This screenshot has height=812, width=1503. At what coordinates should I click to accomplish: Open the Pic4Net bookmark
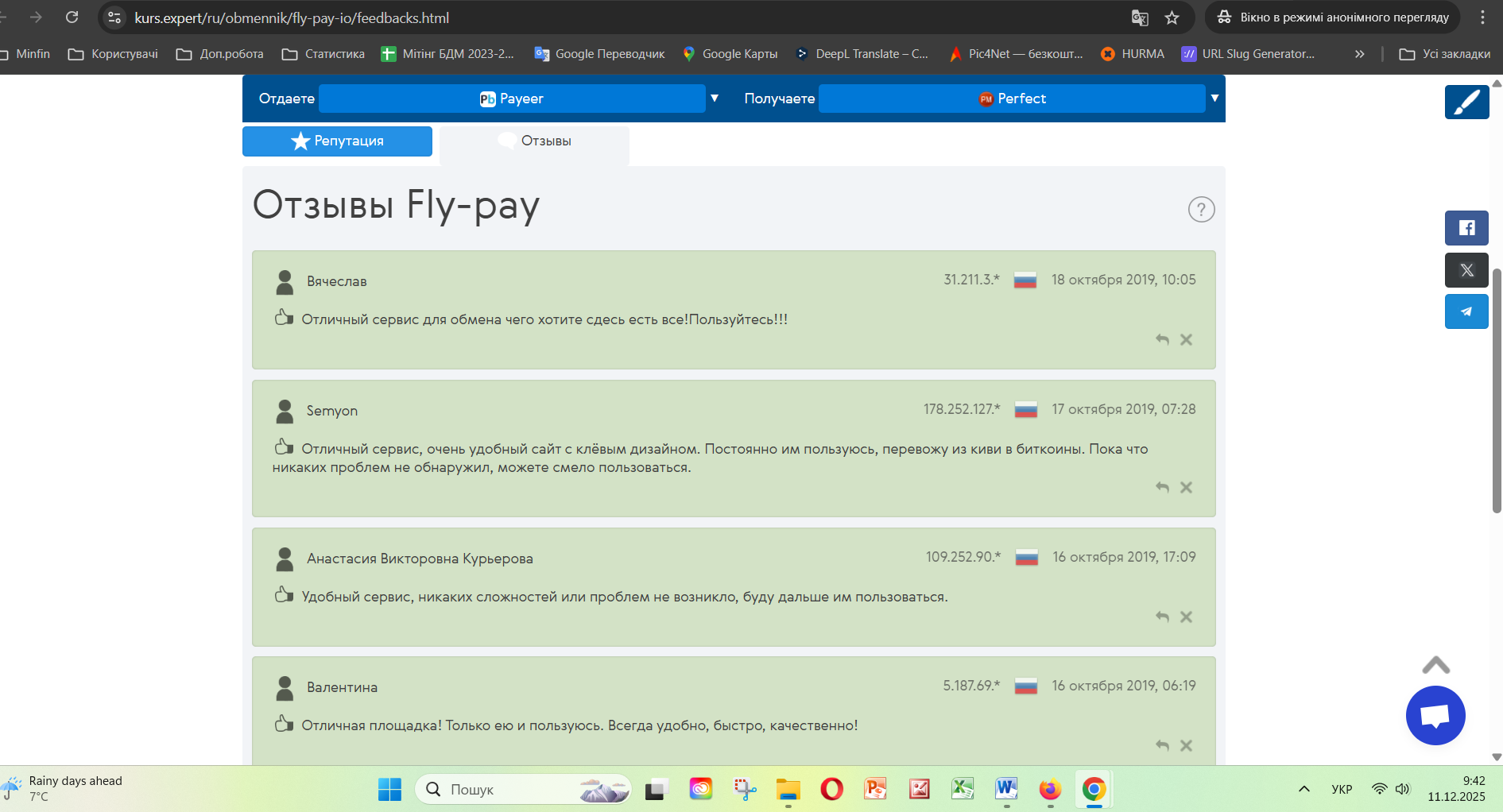[1016, 54]
